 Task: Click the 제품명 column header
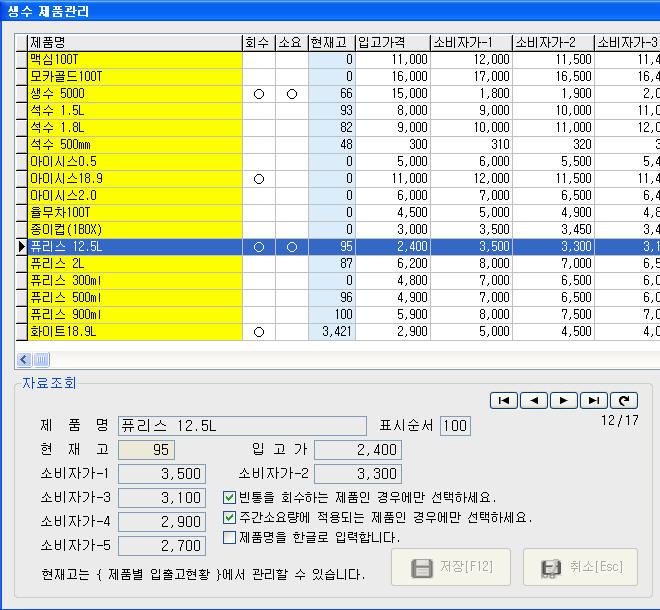[x=135, y=43]
